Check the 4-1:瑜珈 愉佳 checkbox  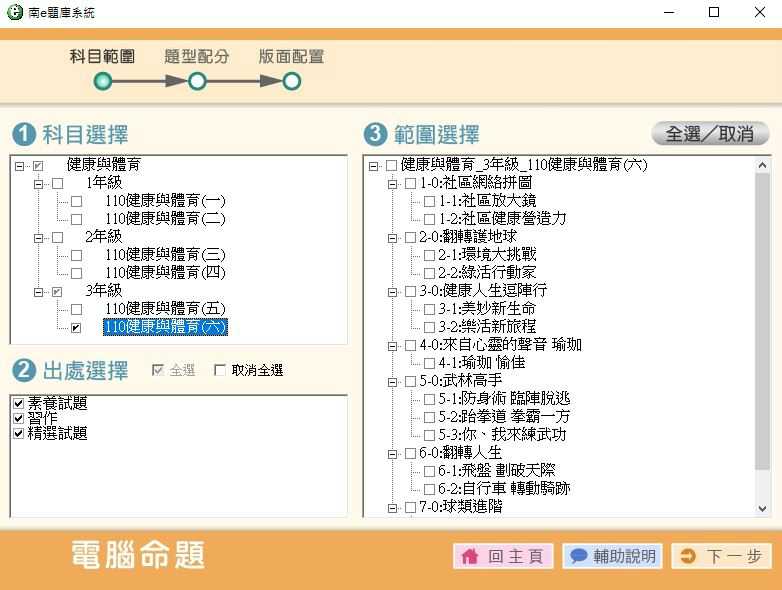(x=429, y=364)
